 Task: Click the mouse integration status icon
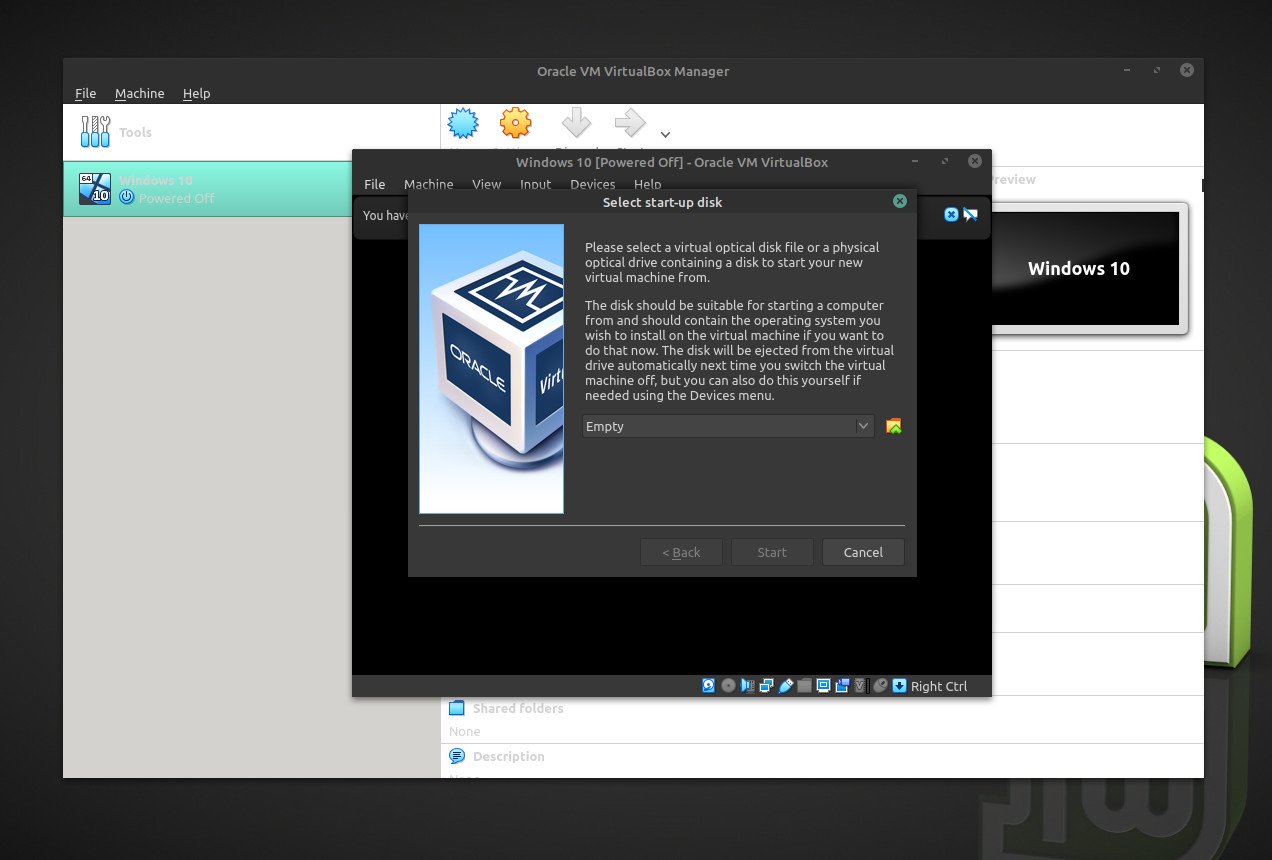(880, 686)
